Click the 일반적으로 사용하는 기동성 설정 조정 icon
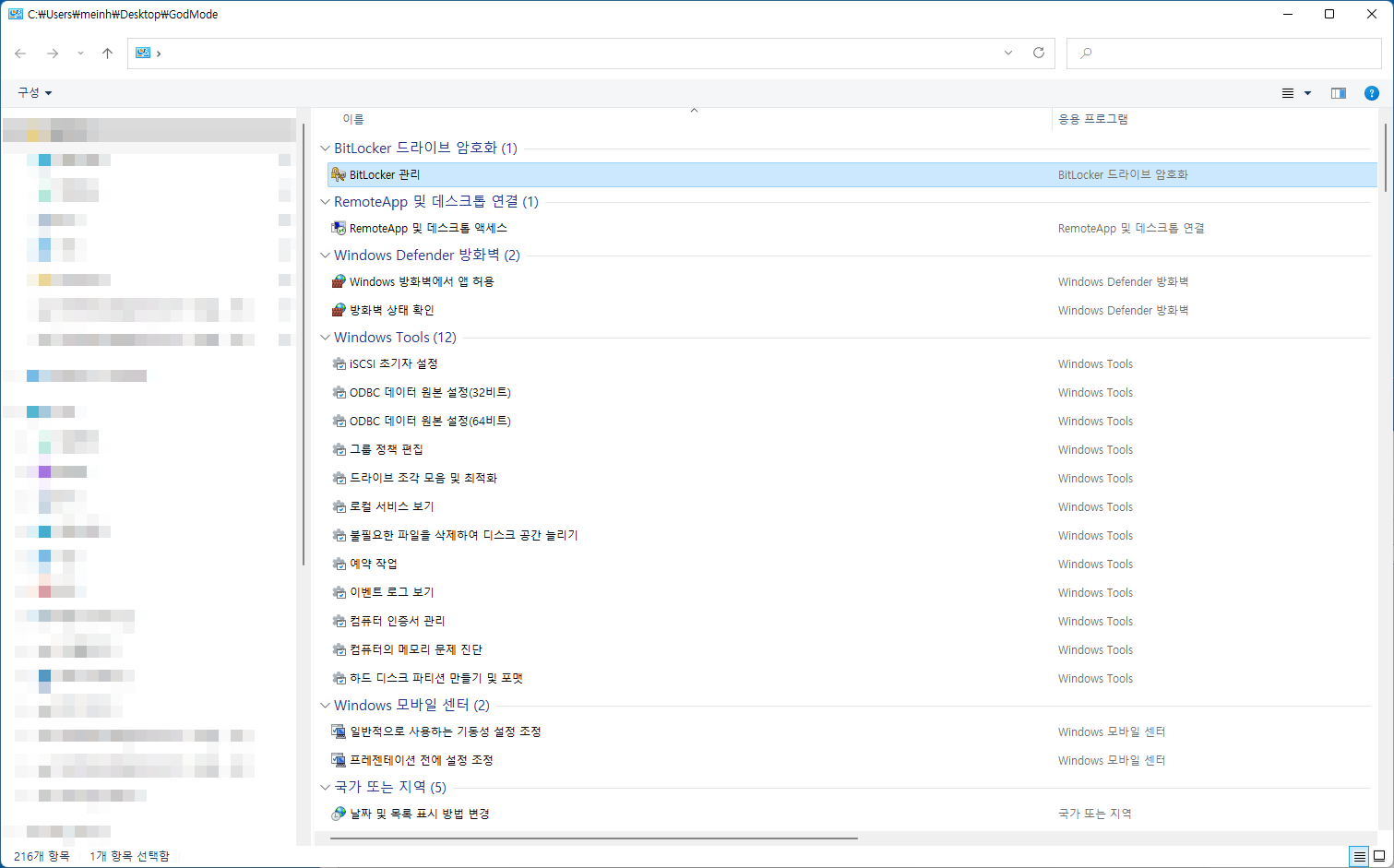 [x=339, y=731]
